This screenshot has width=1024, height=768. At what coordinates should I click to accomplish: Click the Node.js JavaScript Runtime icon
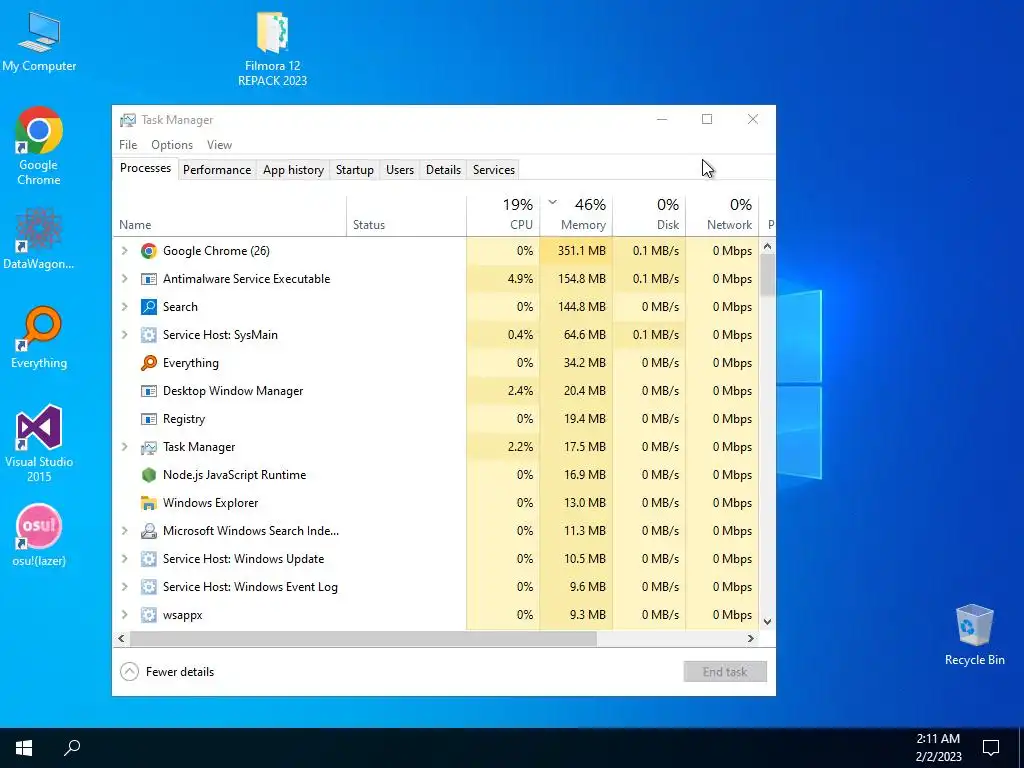click(x=149, y=475)
